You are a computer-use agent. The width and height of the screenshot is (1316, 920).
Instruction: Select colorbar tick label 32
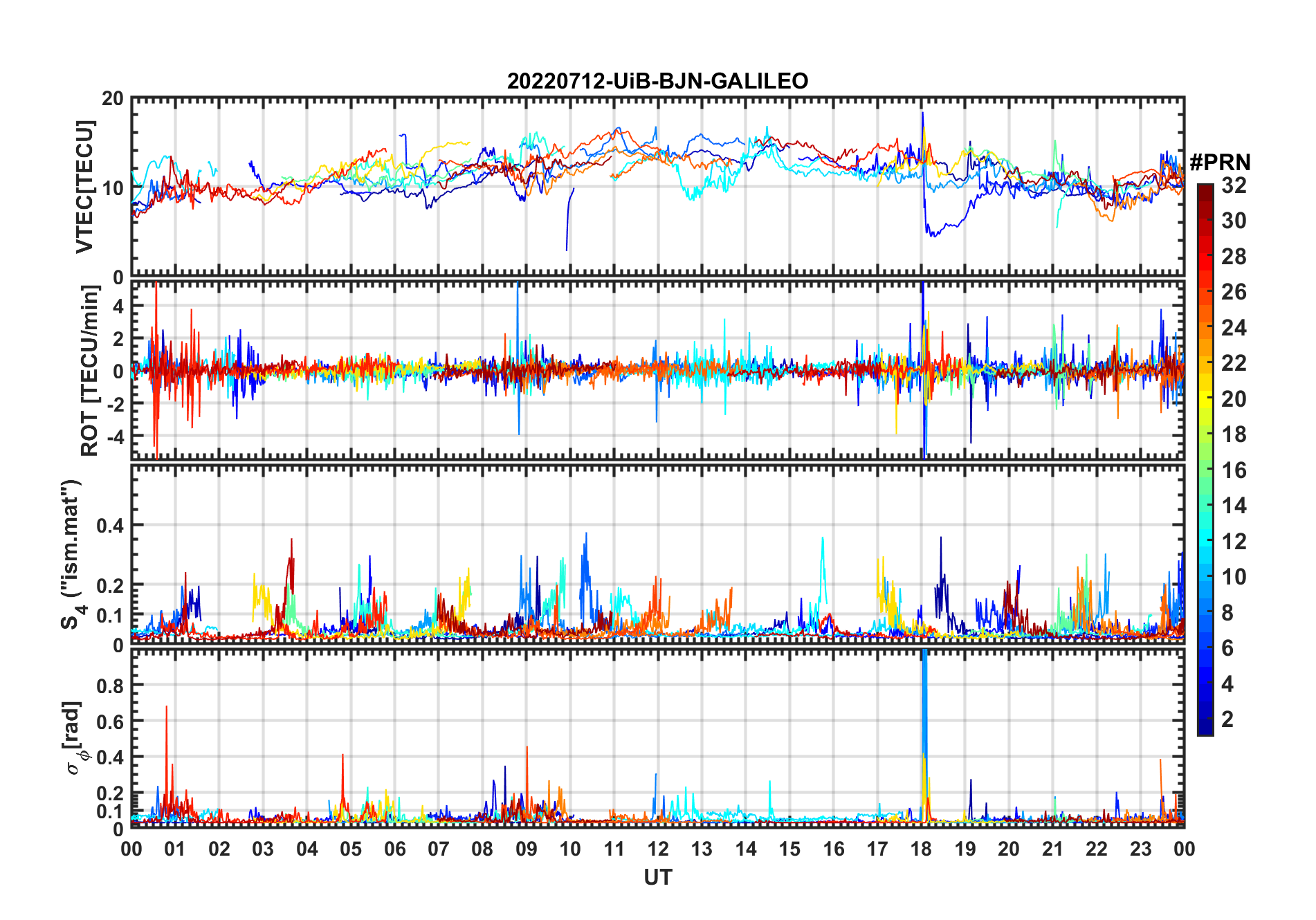point(1234,185)
